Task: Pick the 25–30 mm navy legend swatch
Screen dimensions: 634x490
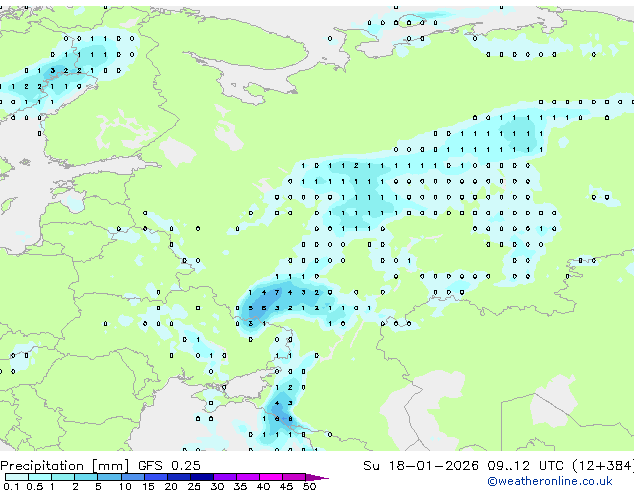Action: pos(201,477)
